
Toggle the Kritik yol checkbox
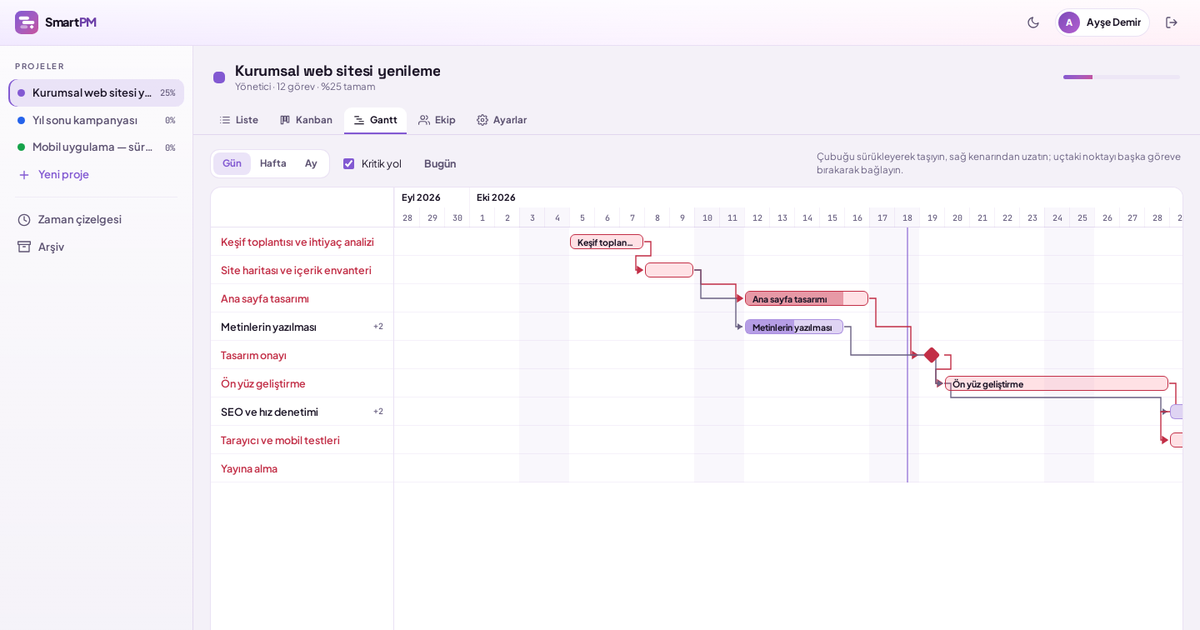tap(349, 163)
